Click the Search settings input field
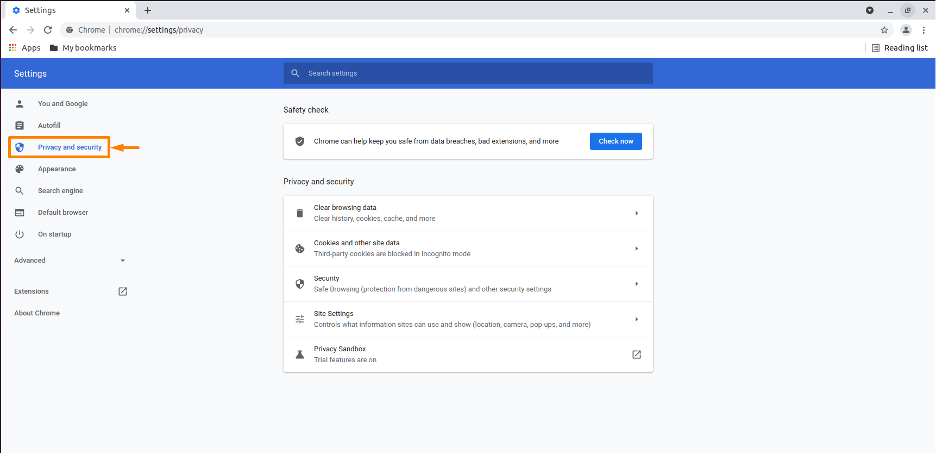This screenshot has height=454, width=936. (468, 73)
